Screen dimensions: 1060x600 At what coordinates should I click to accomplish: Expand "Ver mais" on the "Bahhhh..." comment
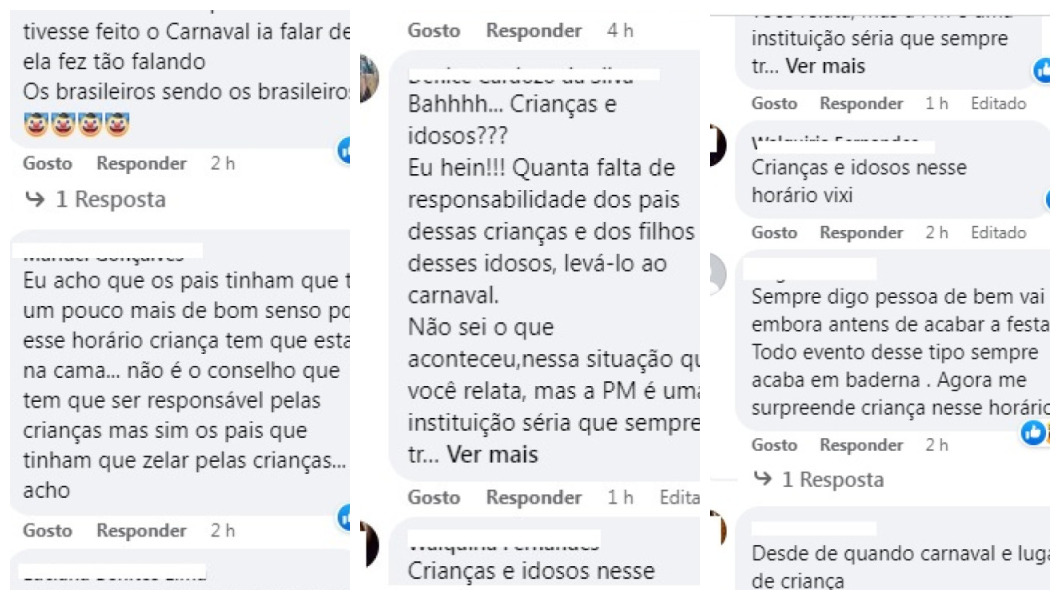(x=492, y=455)
